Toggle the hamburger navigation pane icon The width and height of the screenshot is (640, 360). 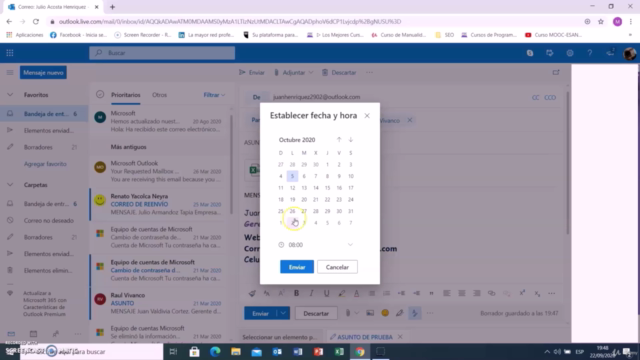(10, 73)
